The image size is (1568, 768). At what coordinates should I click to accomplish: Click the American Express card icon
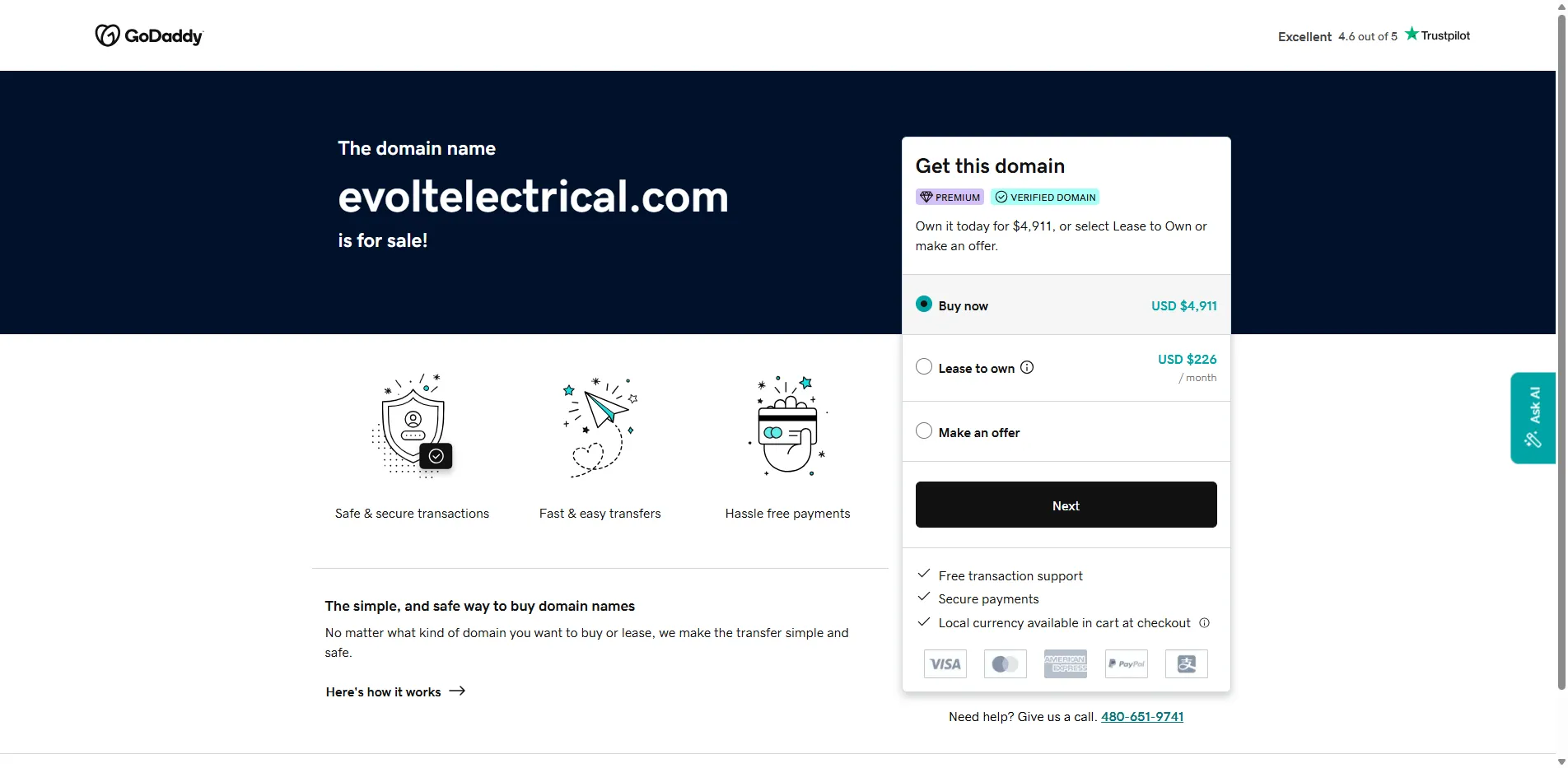(1066, 664)
